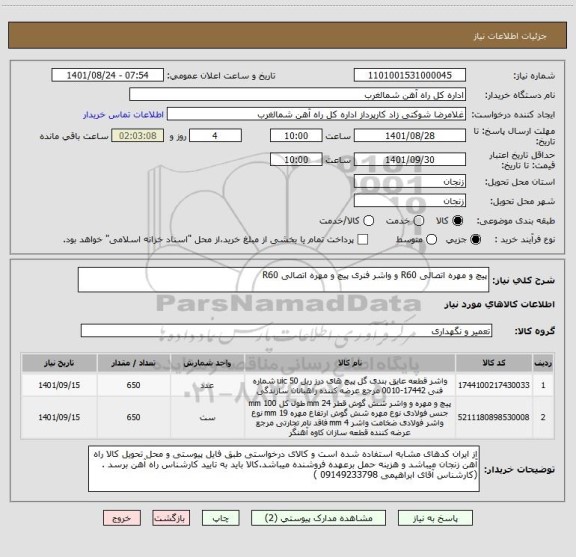This screenshot has height=557, width=576.
Task: Click the response deadline date 1401/08/28
Action: tap(410, 136)
